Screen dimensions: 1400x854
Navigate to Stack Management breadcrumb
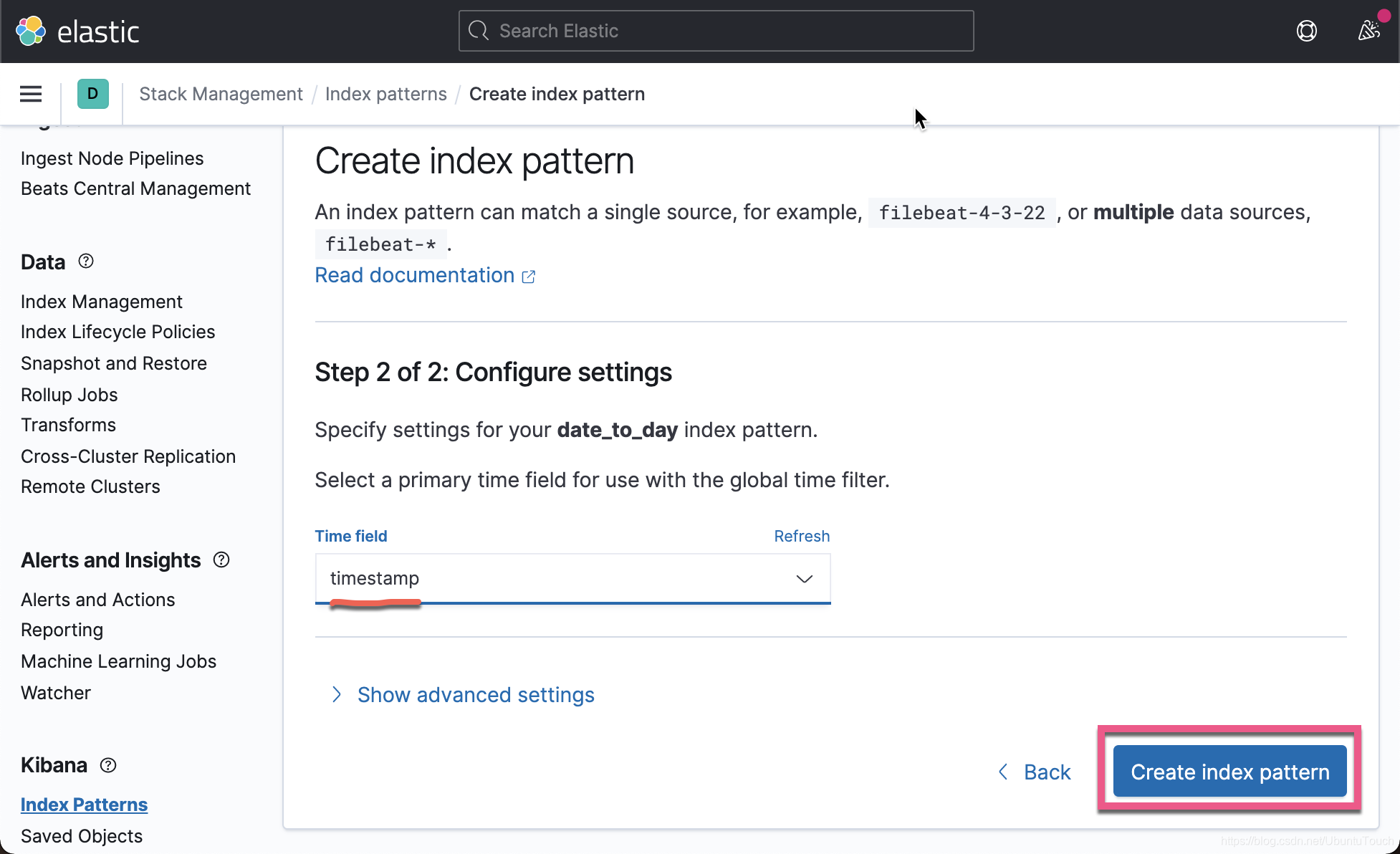(x=221, y=94)
